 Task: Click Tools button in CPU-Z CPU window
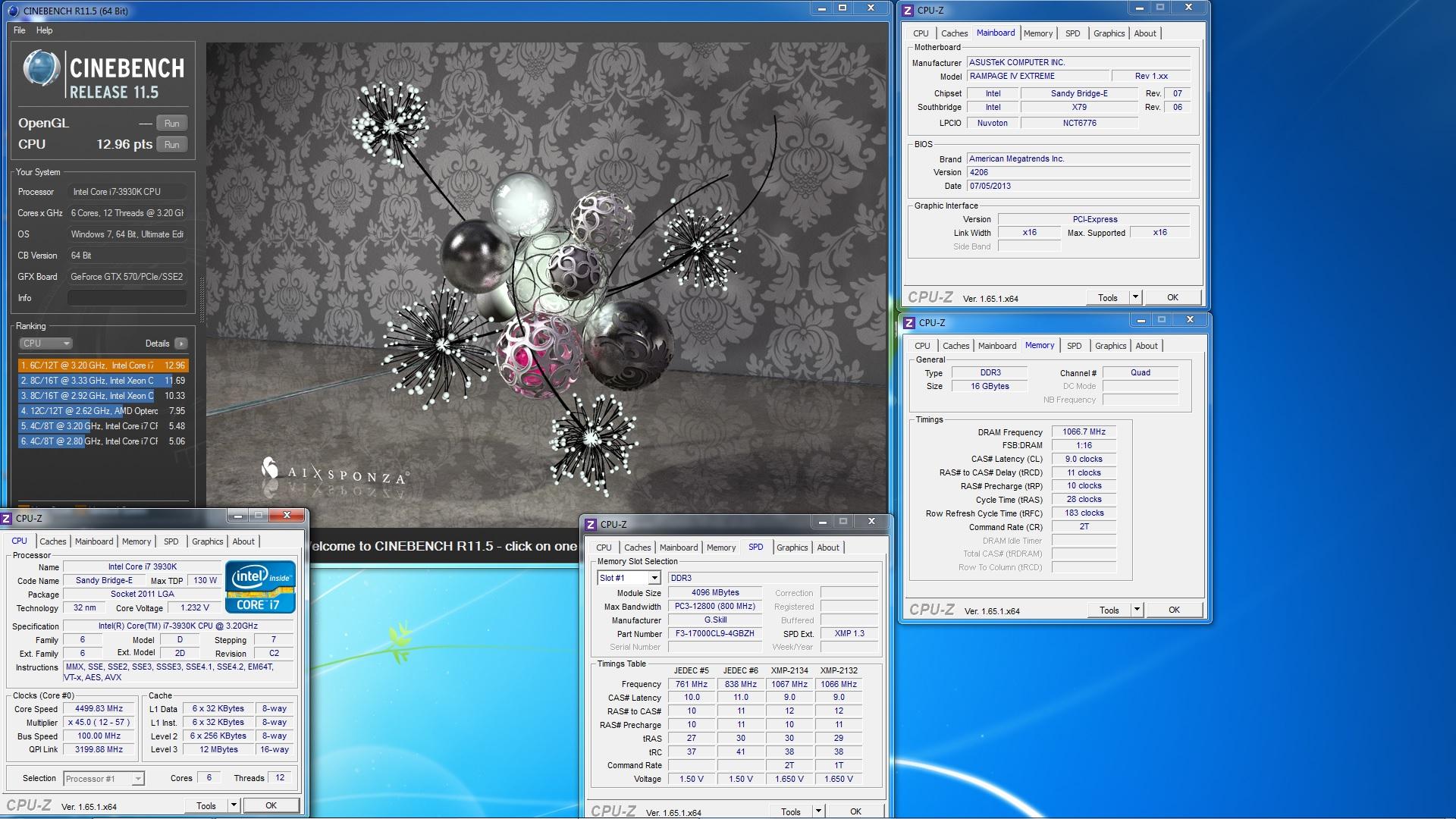click(x=206, y=806)
